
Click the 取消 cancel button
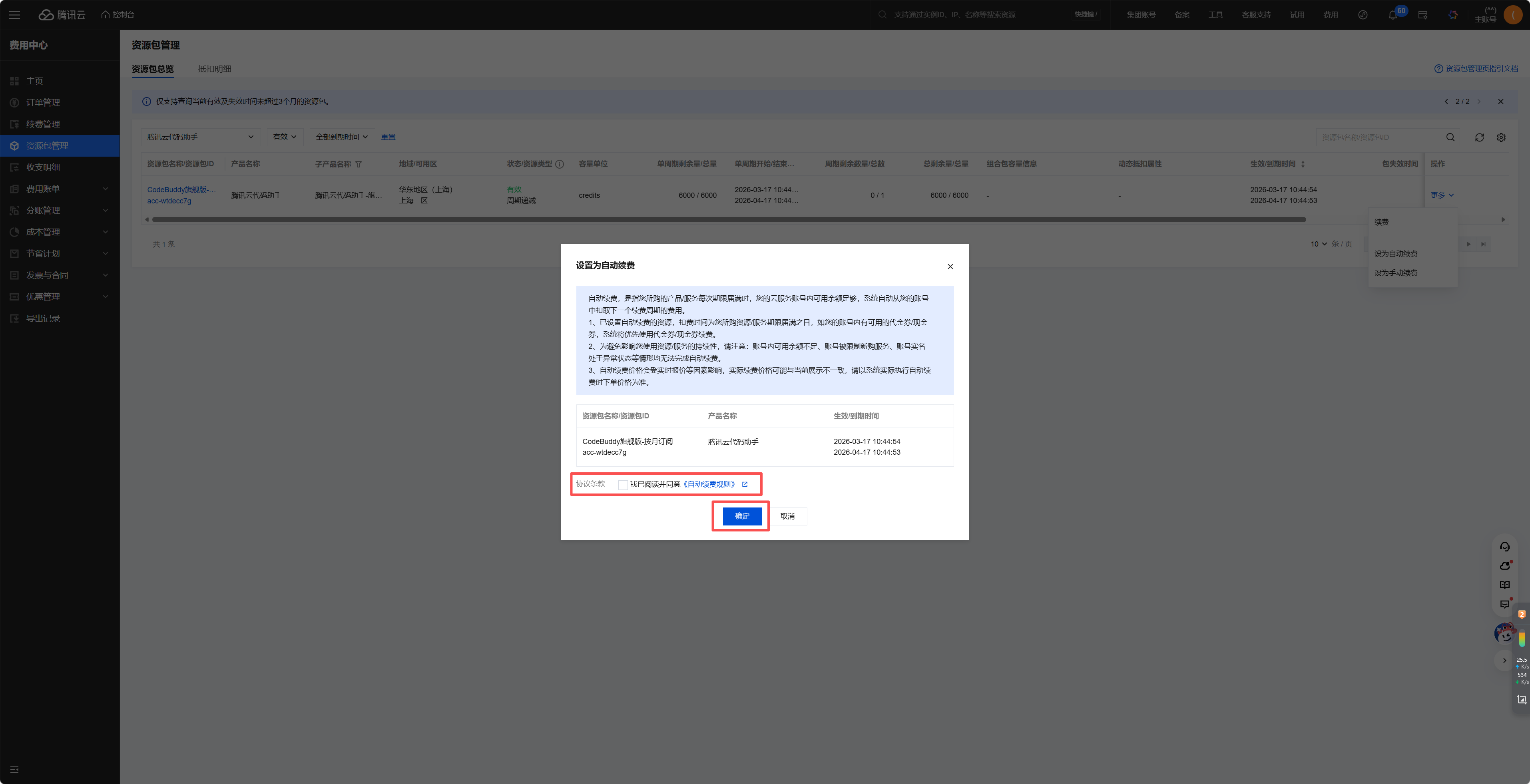787,516
